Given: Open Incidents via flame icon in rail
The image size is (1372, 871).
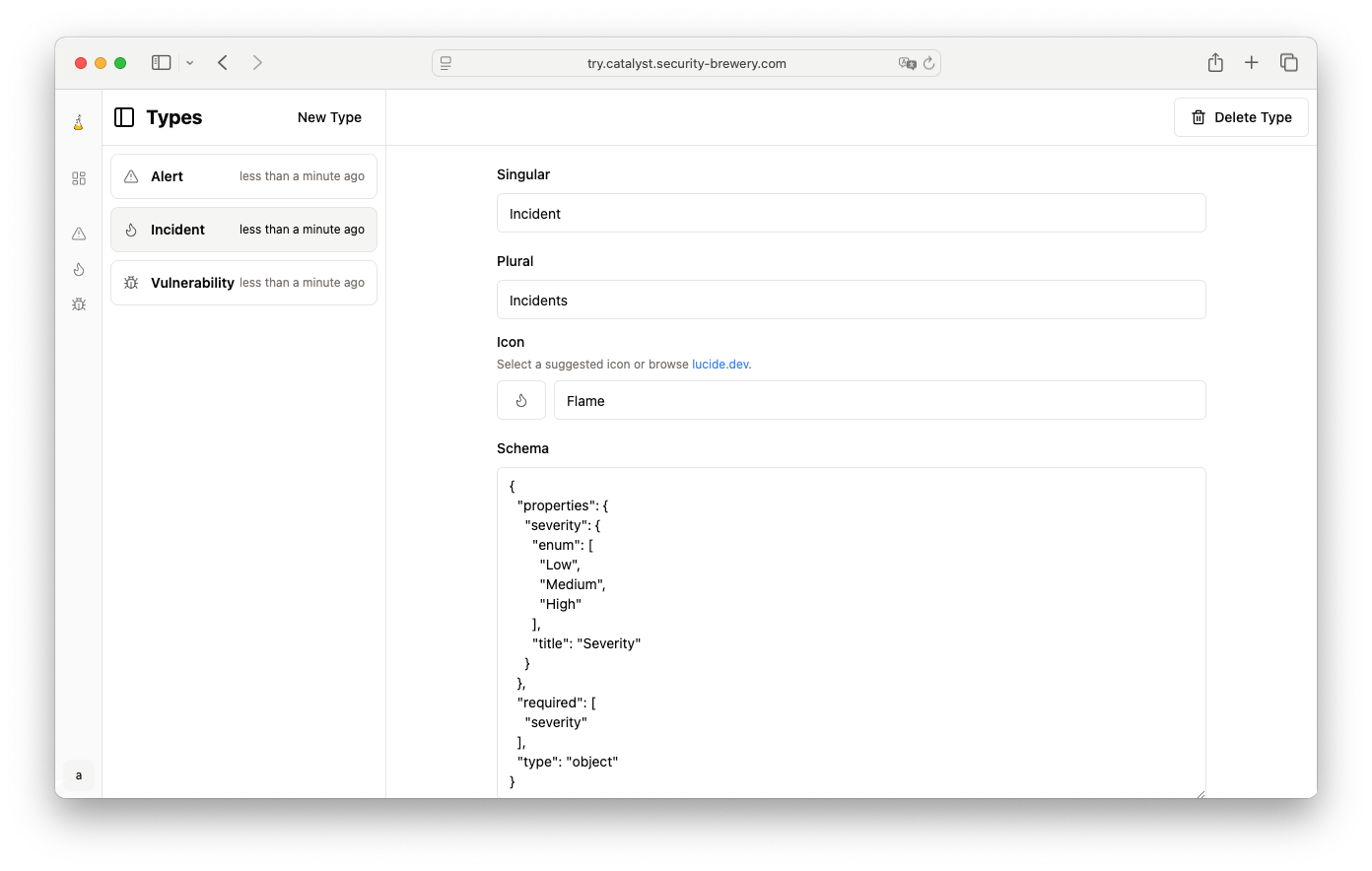Looking at the screenshot, I should 79,269.
